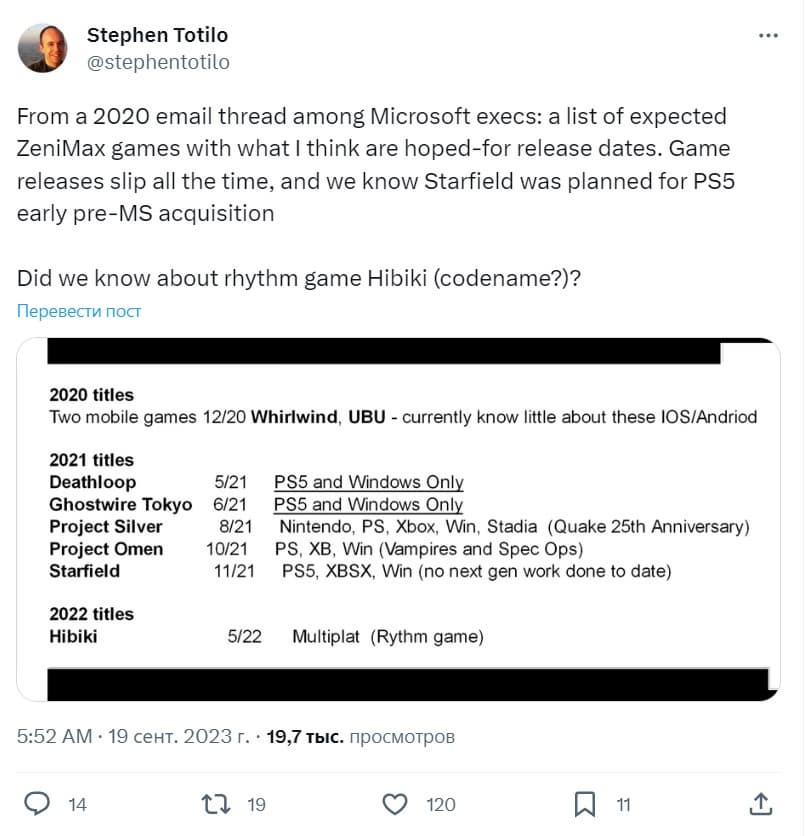The width and height of the screenshot is (806, 836).
Task: Open the @stephentotilo handle link
Action: point(158,62)
